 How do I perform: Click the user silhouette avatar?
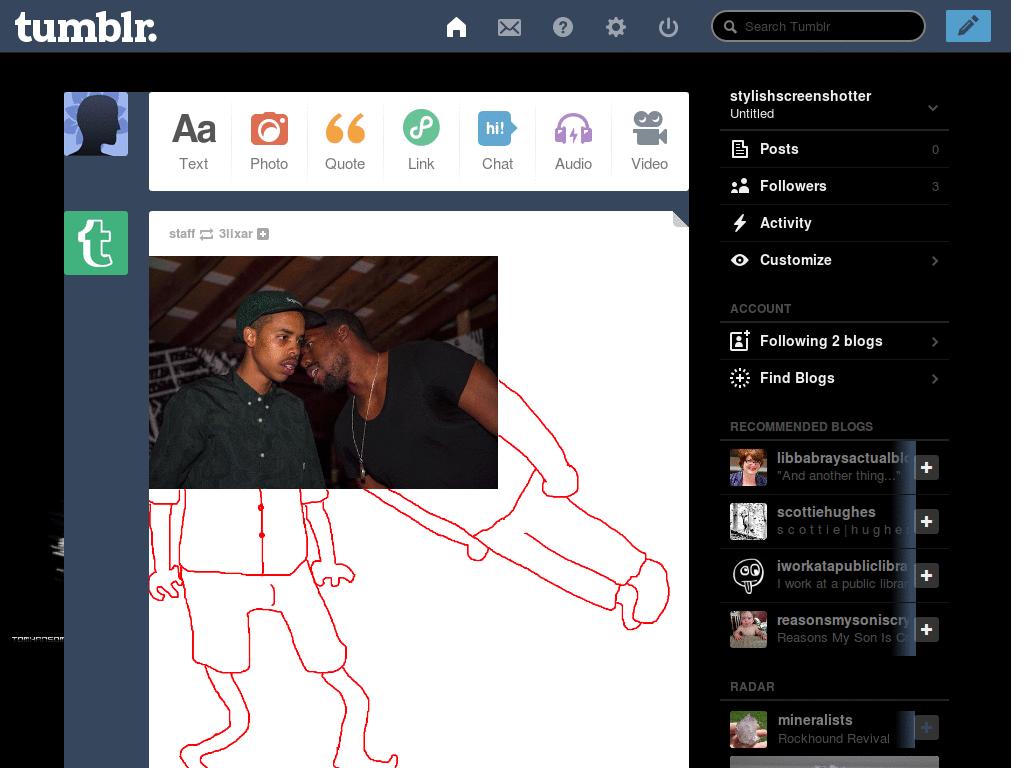tap(96, 124)
